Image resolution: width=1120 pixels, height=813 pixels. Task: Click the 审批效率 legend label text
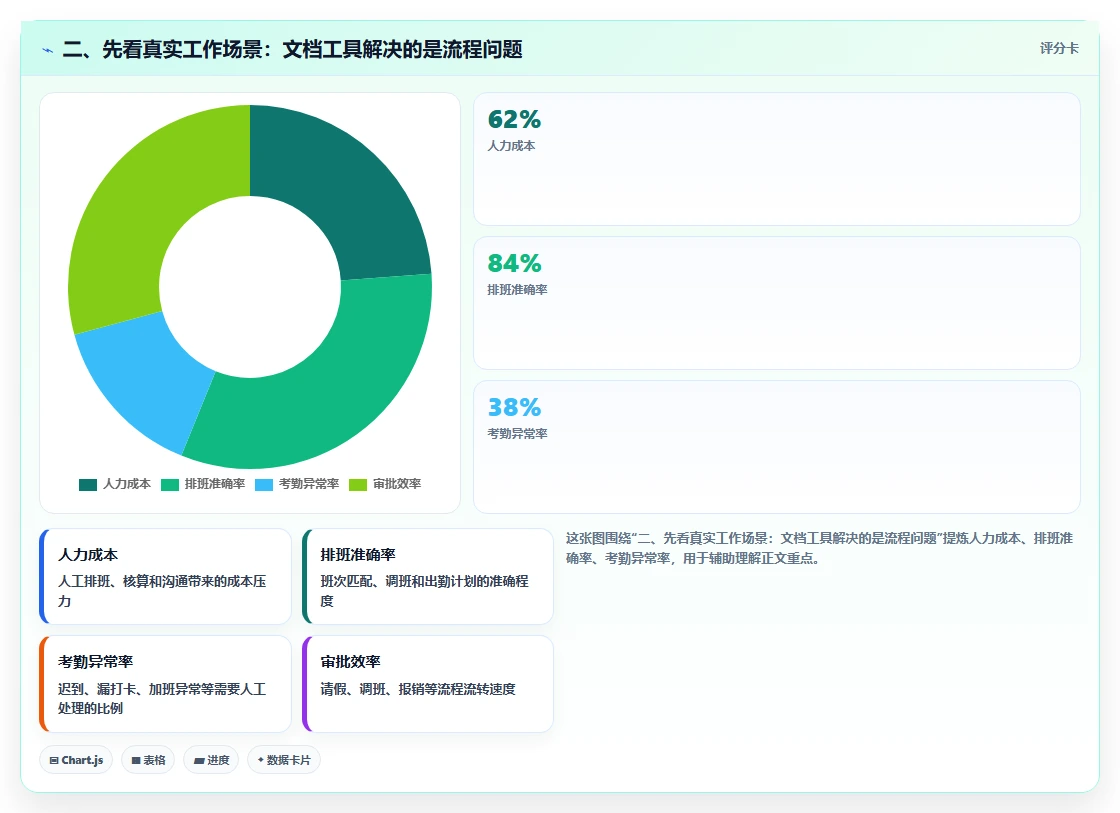tap(397, 484)
